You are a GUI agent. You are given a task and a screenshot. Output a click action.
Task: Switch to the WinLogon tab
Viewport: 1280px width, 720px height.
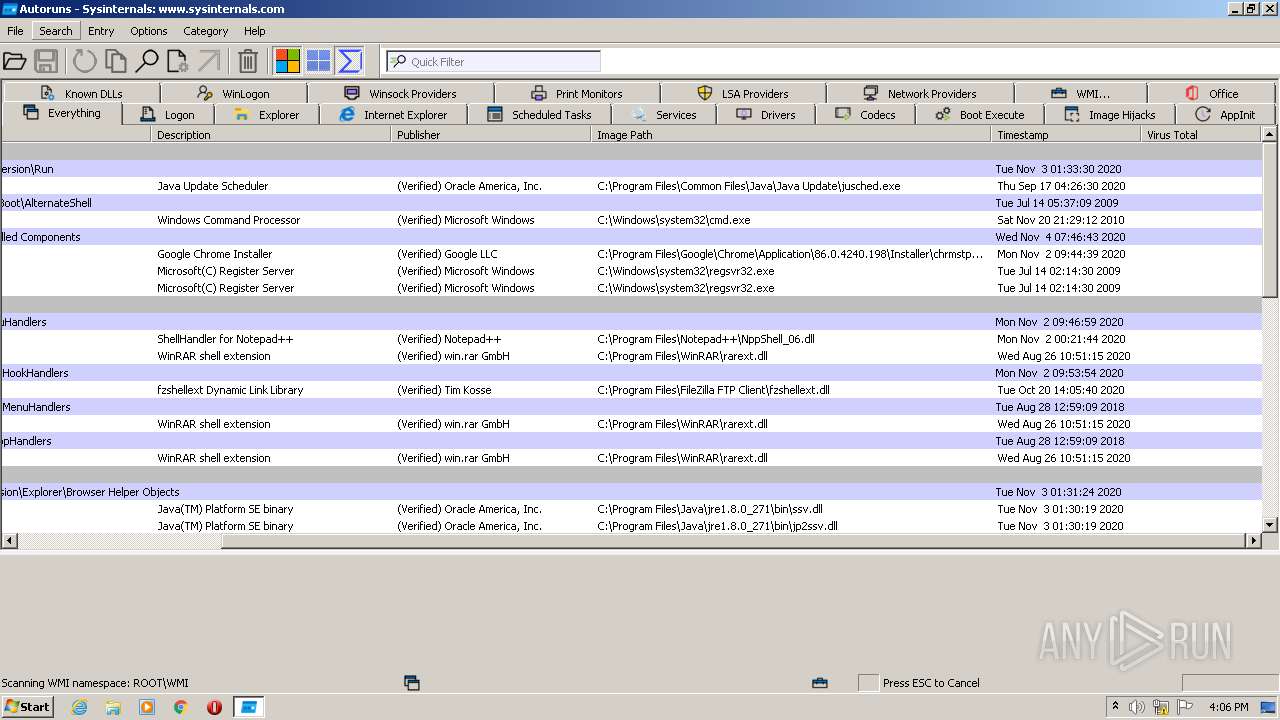point(234,93)
